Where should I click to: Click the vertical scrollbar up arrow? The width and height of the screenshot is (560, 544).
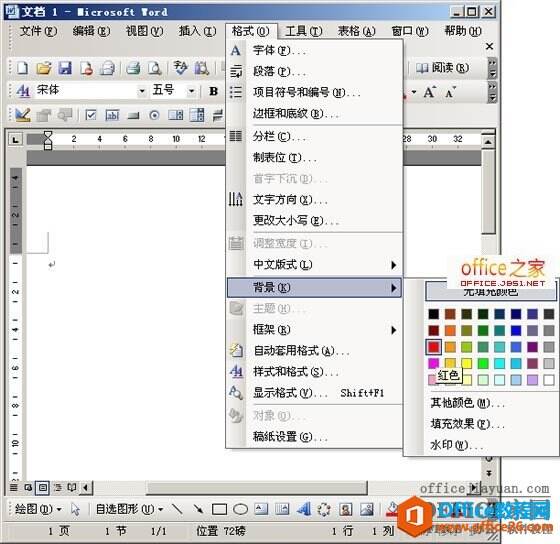click(488, 142)
